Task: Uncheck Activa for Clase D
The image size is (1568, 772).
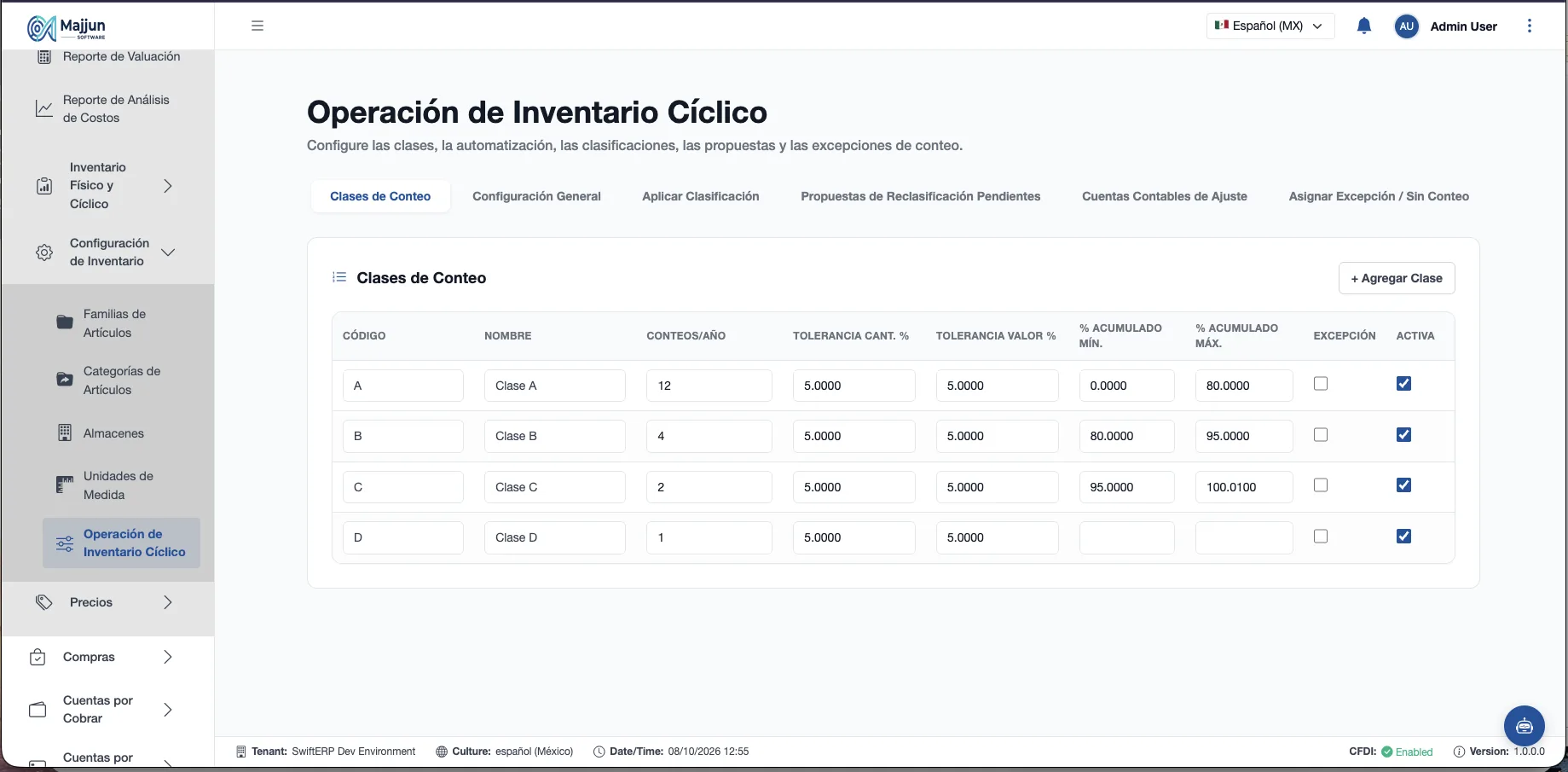Action: pyautogui.click(x=1403, y=537)
